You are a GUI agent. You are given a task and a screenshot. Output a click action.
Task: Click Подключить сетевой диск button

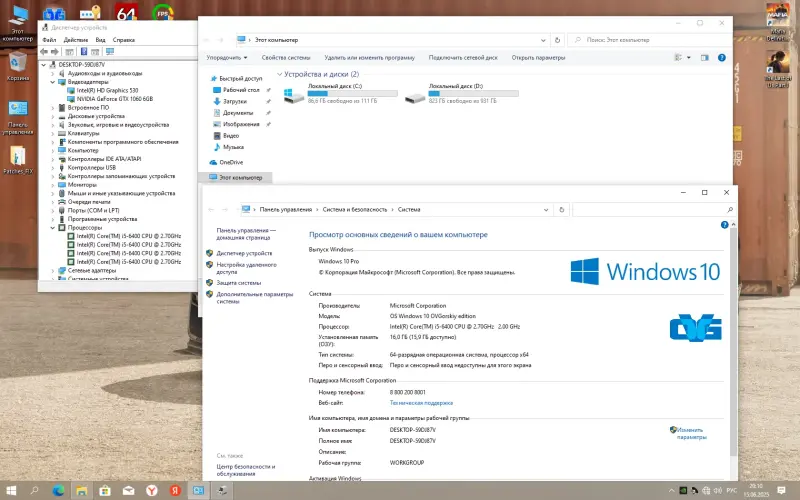(463, 58)
